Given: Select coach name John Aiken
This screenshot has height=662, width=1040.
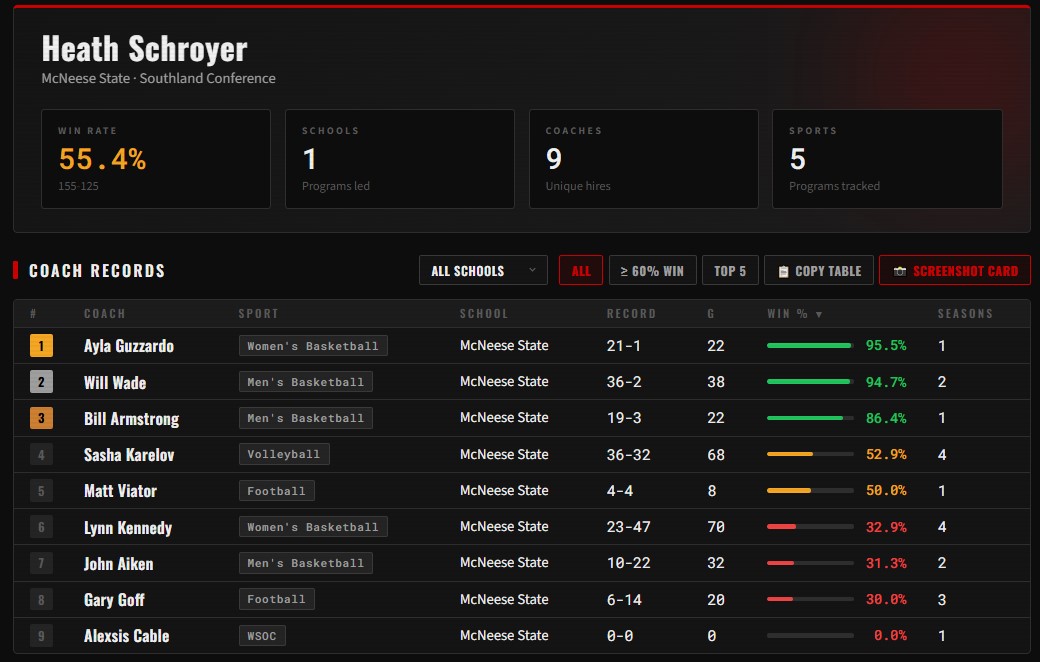Looking at the screenshot, I should [118, 563].
